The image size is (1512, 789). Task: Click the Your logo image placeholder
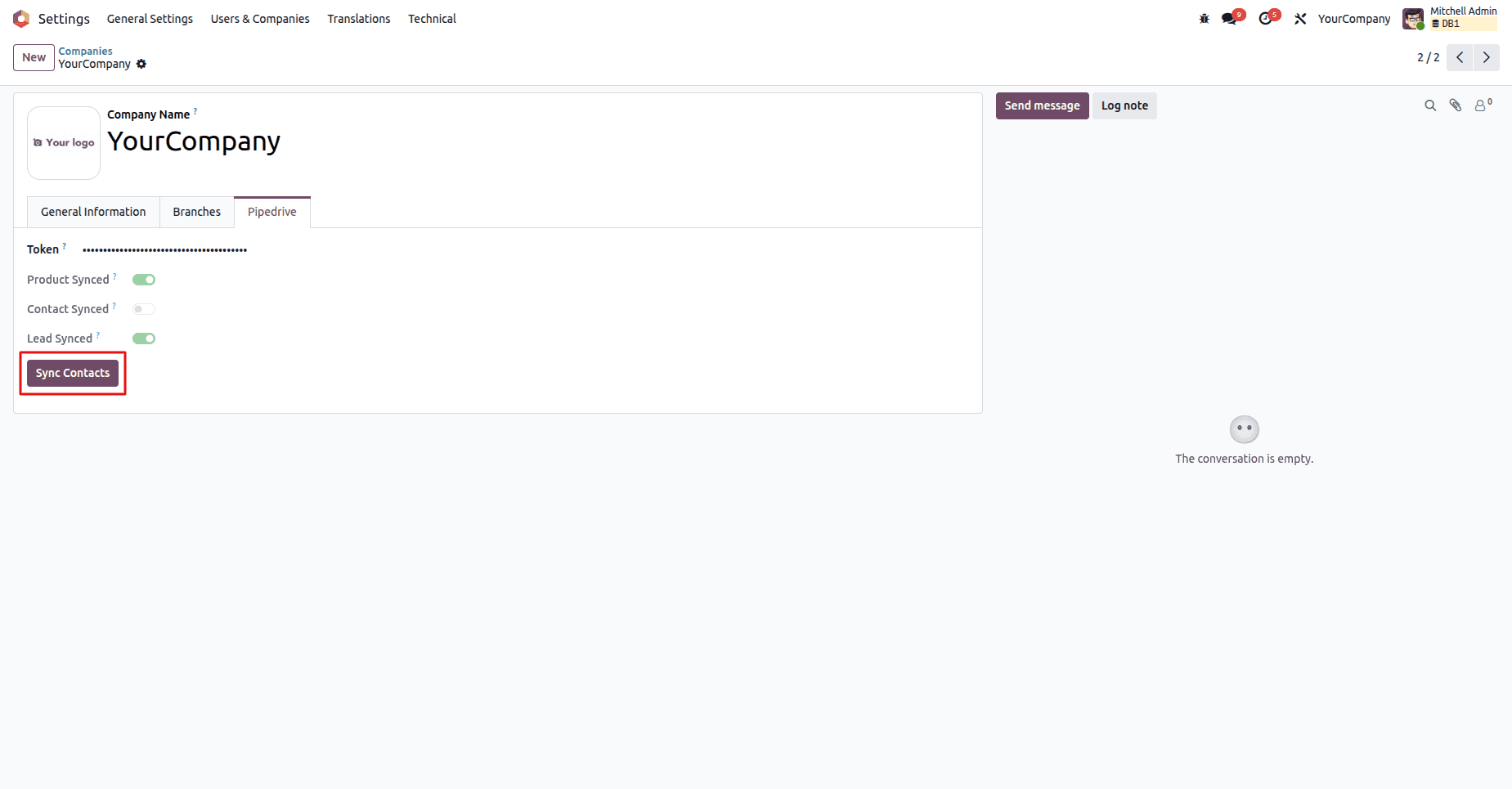tap(64, 143)
